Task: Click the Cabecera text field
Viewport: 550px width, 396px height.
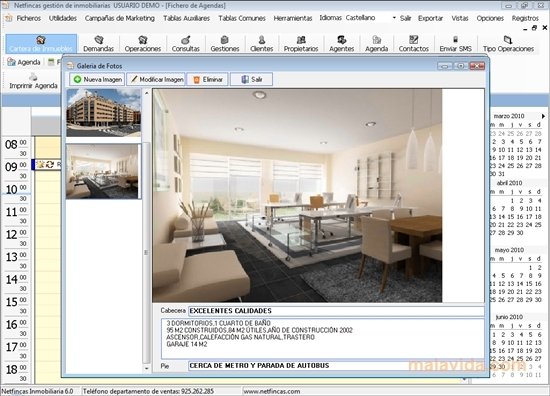Action: pos(336,311)
